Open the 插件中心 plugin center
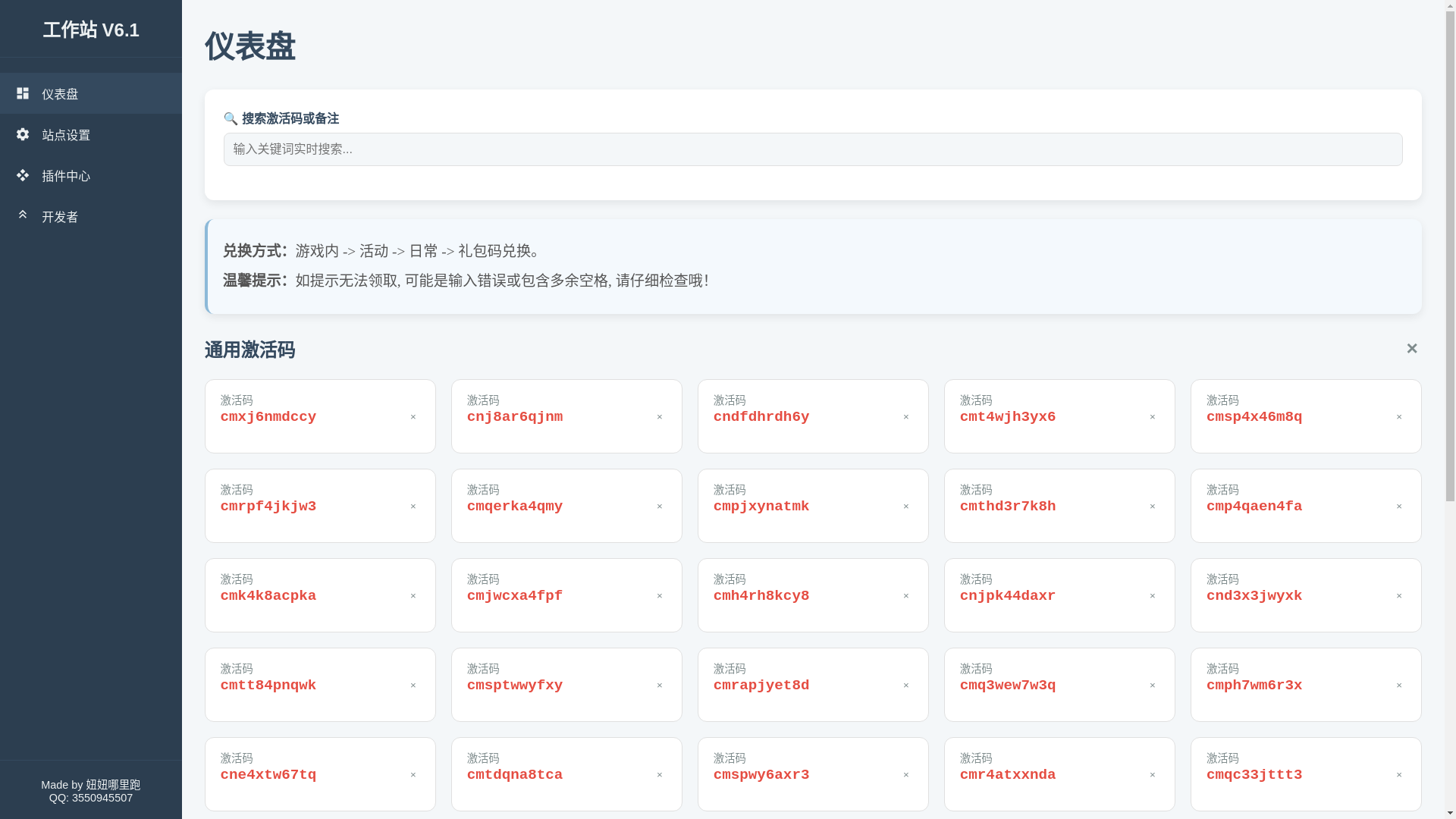Screen dimensions: 1456x819 point(91,175)
